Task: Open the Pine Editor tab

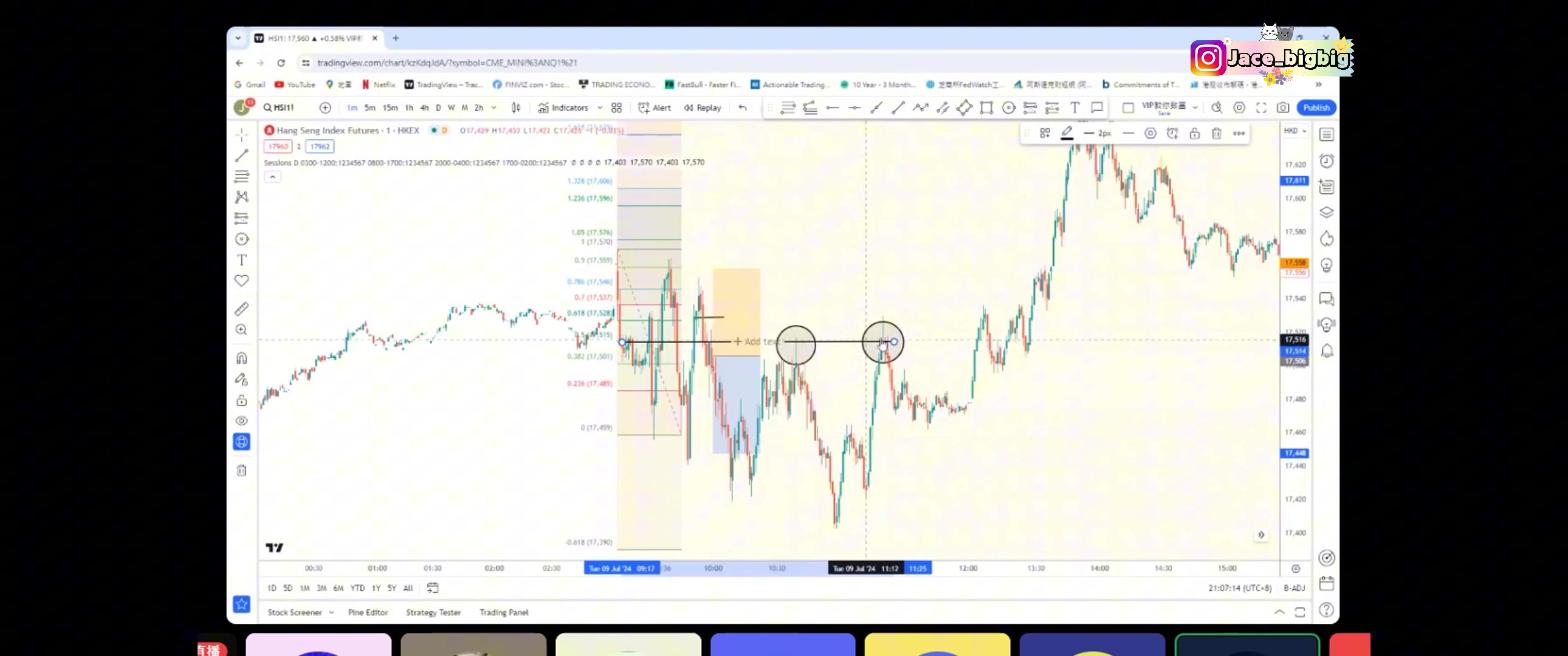Action: tap(368, 612)
